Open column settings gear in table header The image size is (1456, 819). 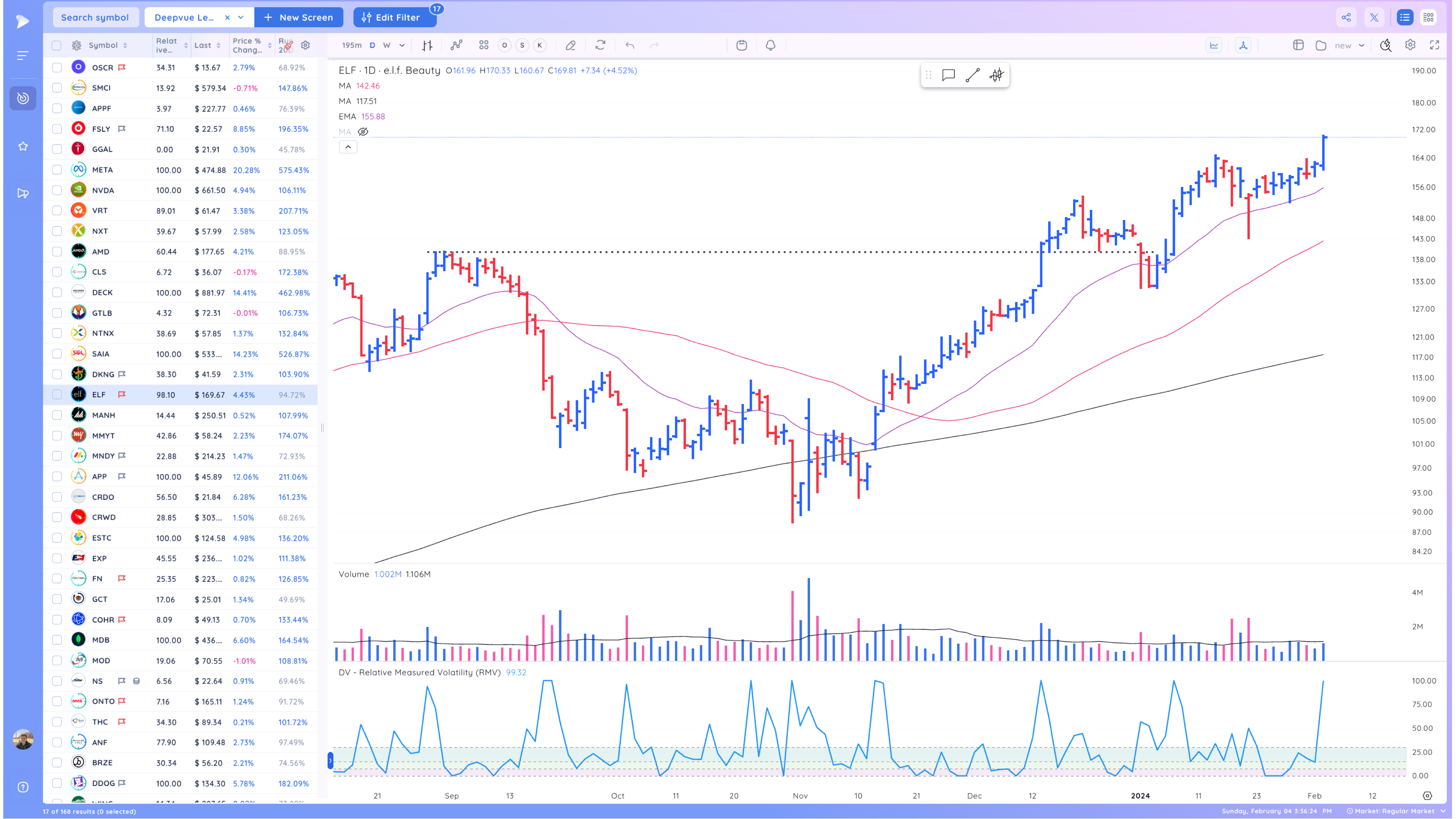click(305, 45)
